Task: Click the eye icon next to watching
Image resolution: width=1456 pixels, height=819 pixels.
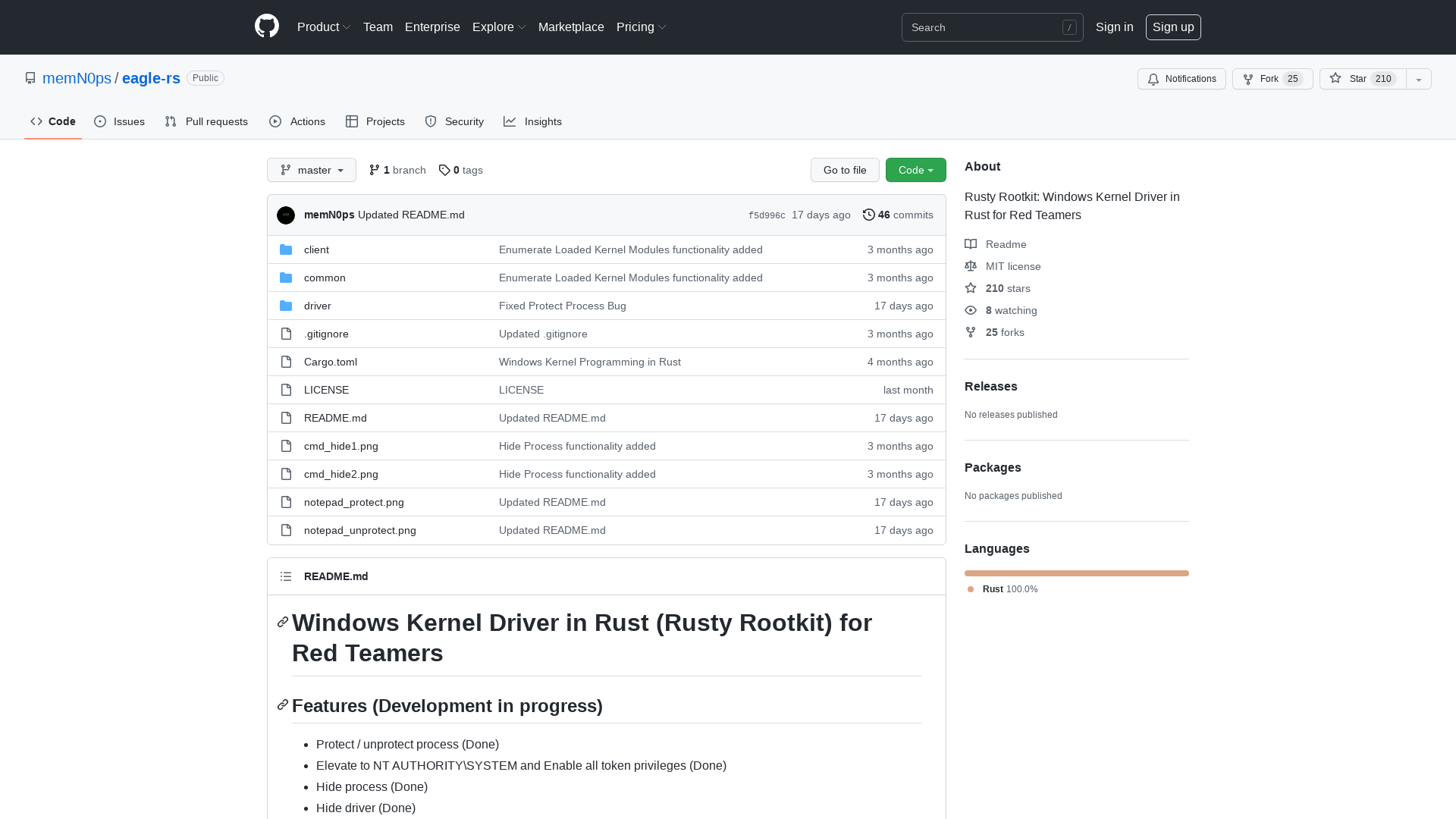Action: (x=971, y=310)
